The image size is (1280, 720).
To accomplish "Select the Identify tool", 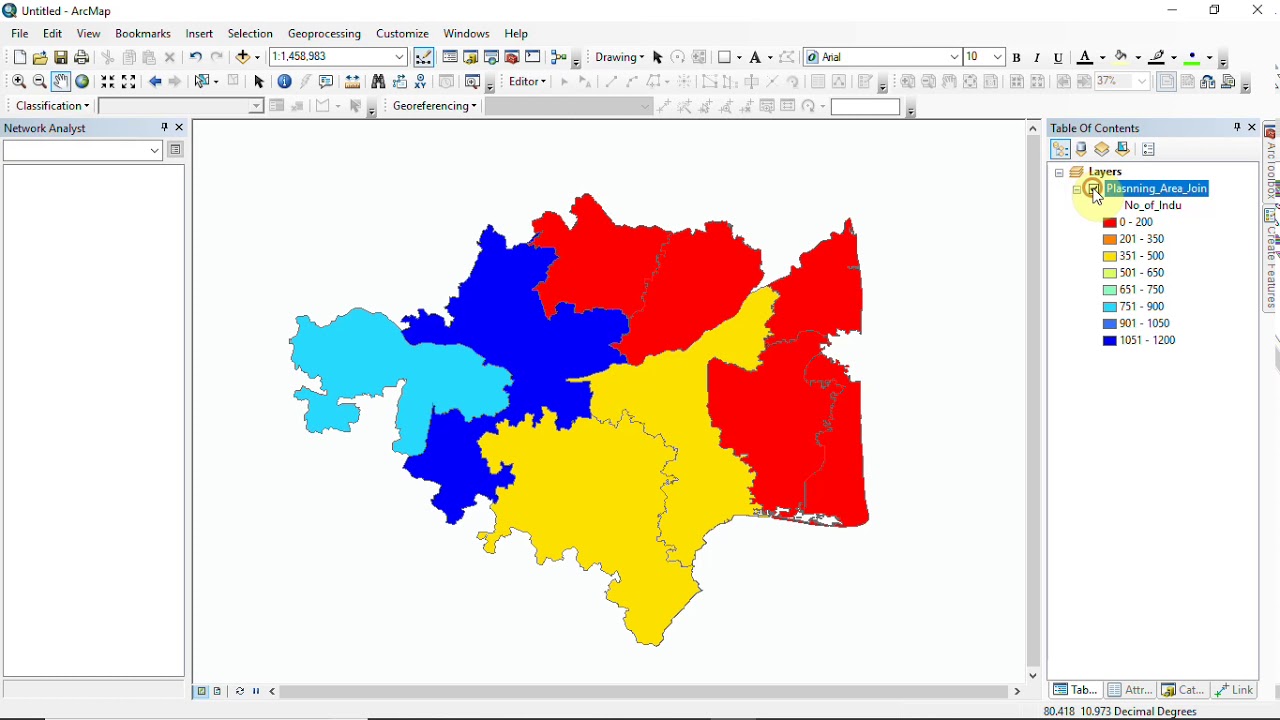I will pyautogui.click(x=285, y=82).
